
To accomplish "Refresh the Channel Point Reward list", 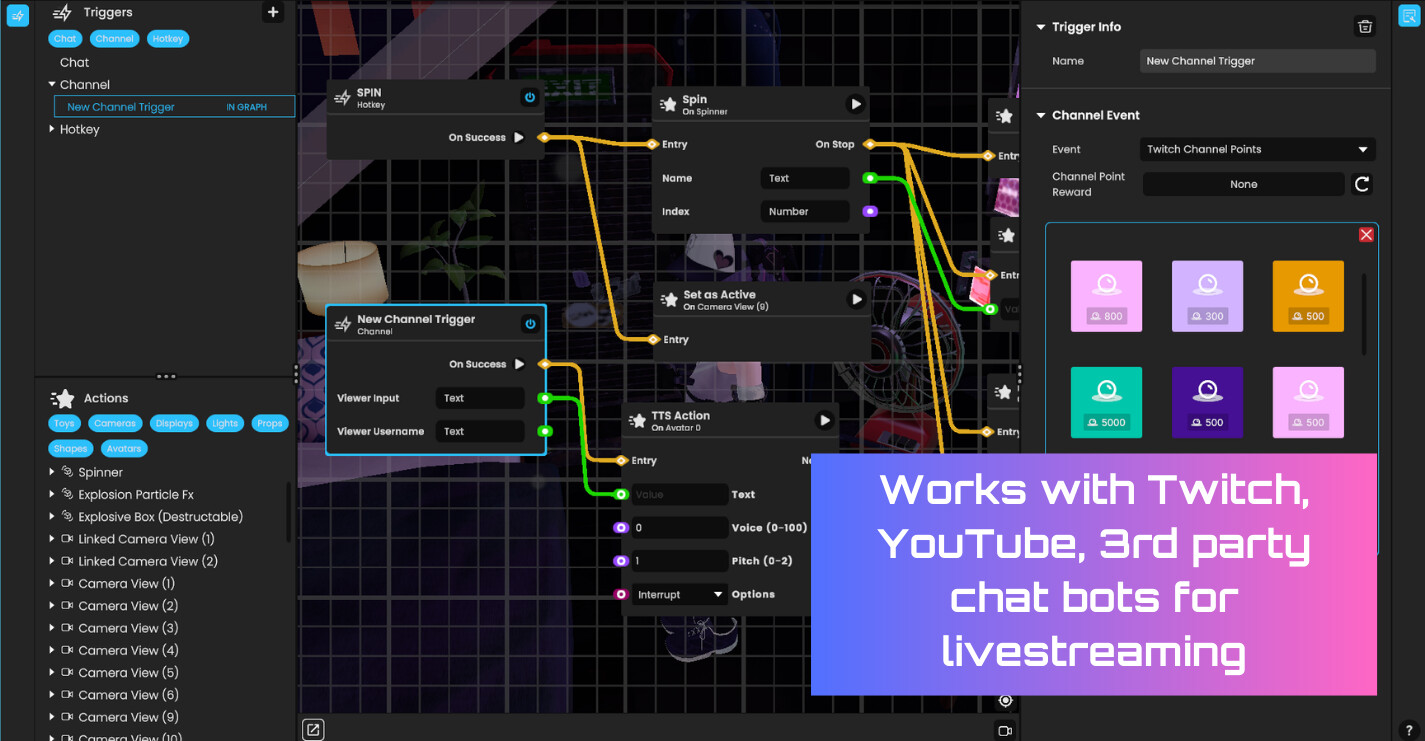I will pyautogui.click(x=1363, y=184).
